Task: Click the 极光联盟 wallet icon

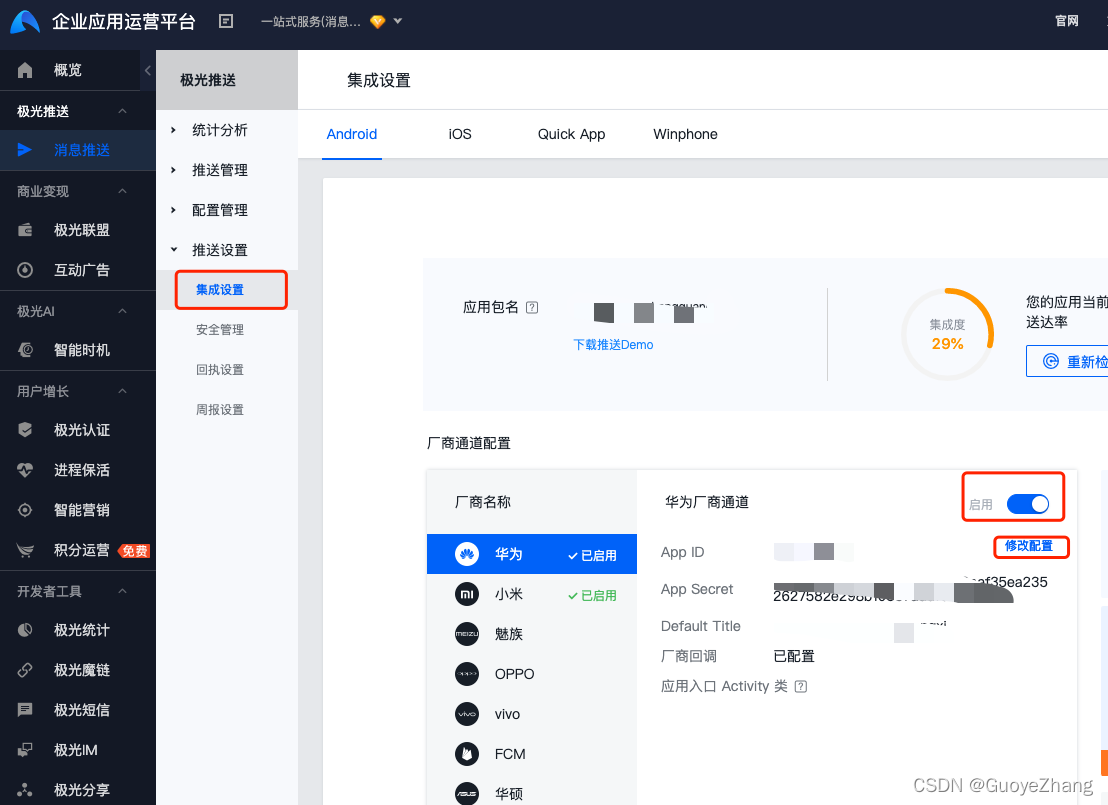Action: click(25, 230)
